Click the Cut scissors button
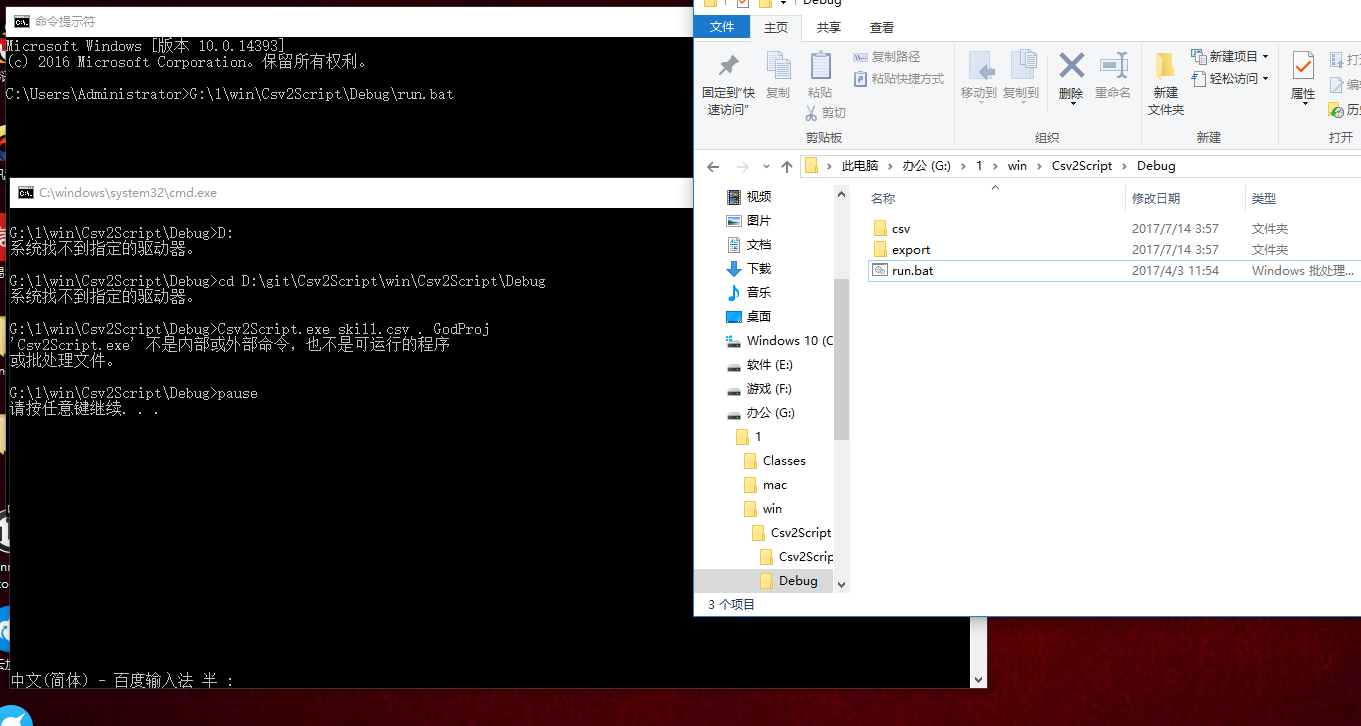Image resolution: width=1361 pixels, height=726 pixels. [826, 112]
